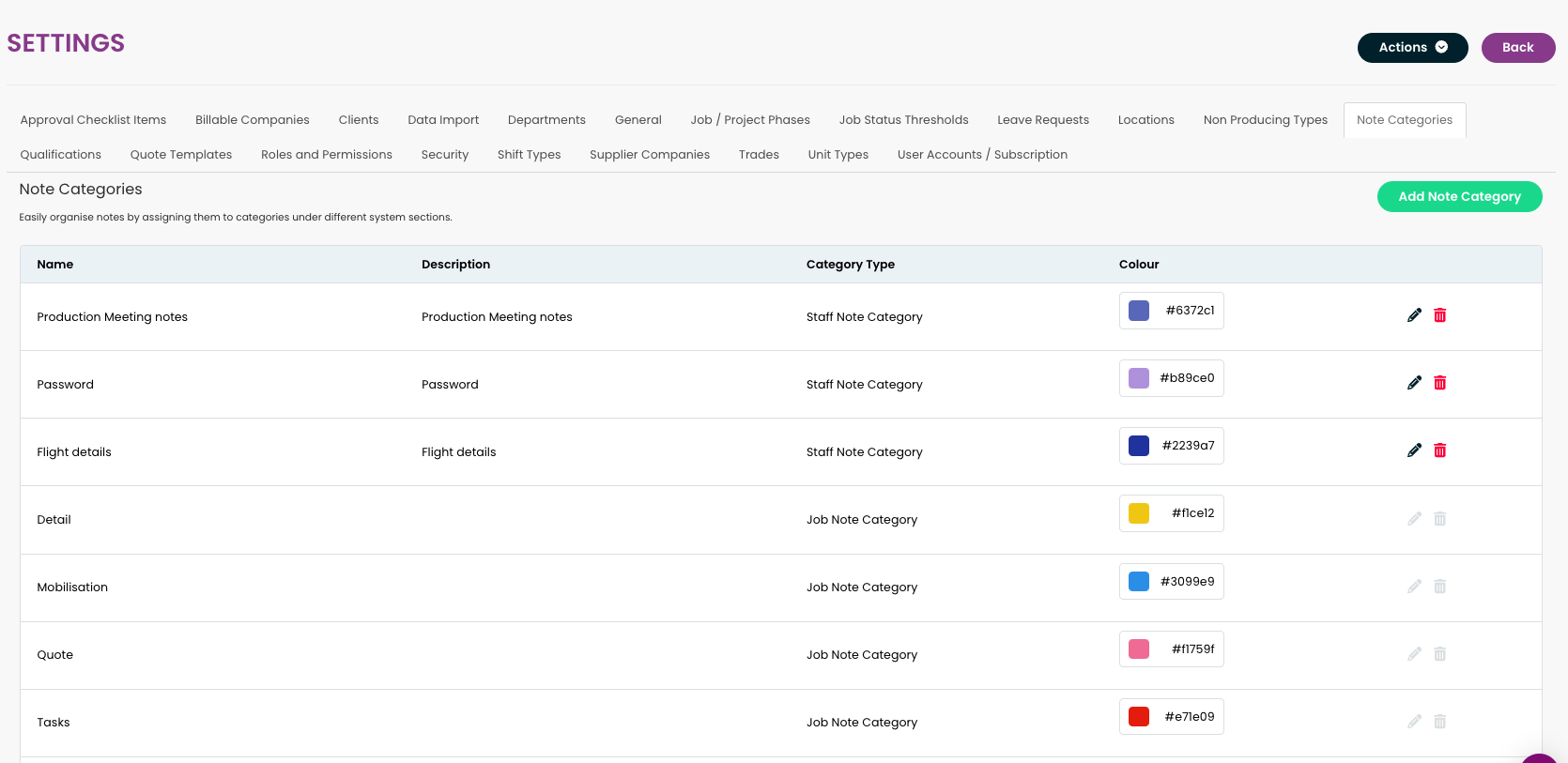
Task: Click the disabled trash icon for Detail
Action: [x=1439, y=518]
